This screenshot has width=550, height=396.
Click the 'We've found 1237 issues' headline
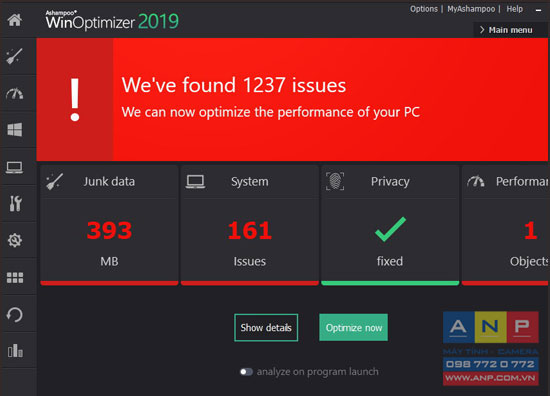tap(234, 85)
